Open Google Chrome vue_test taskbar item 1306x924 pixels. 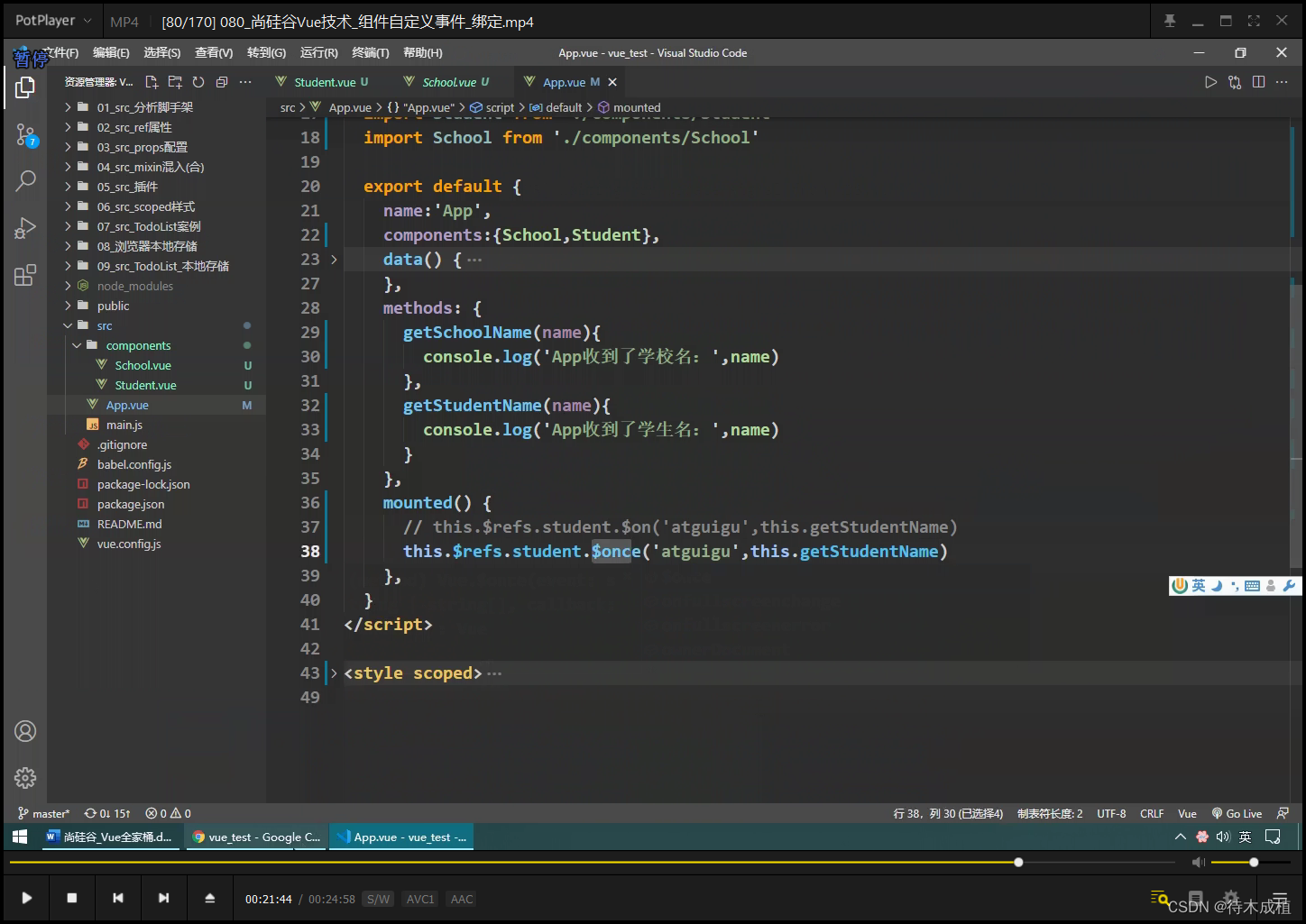(256, 837)
